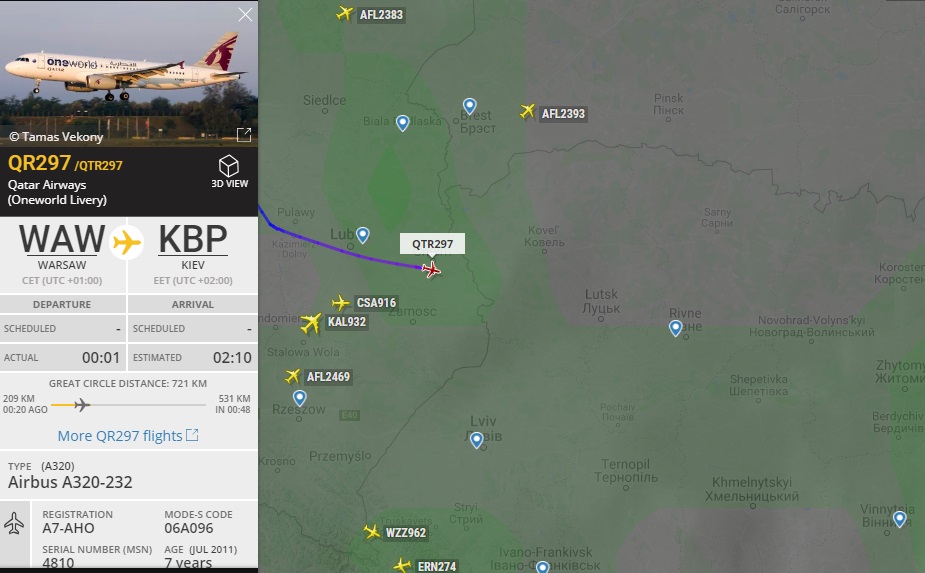The width and height of the screenshot is (925, 573).
Task: Select the AFL2383 aircraft icon
Action: click(345, 13)
